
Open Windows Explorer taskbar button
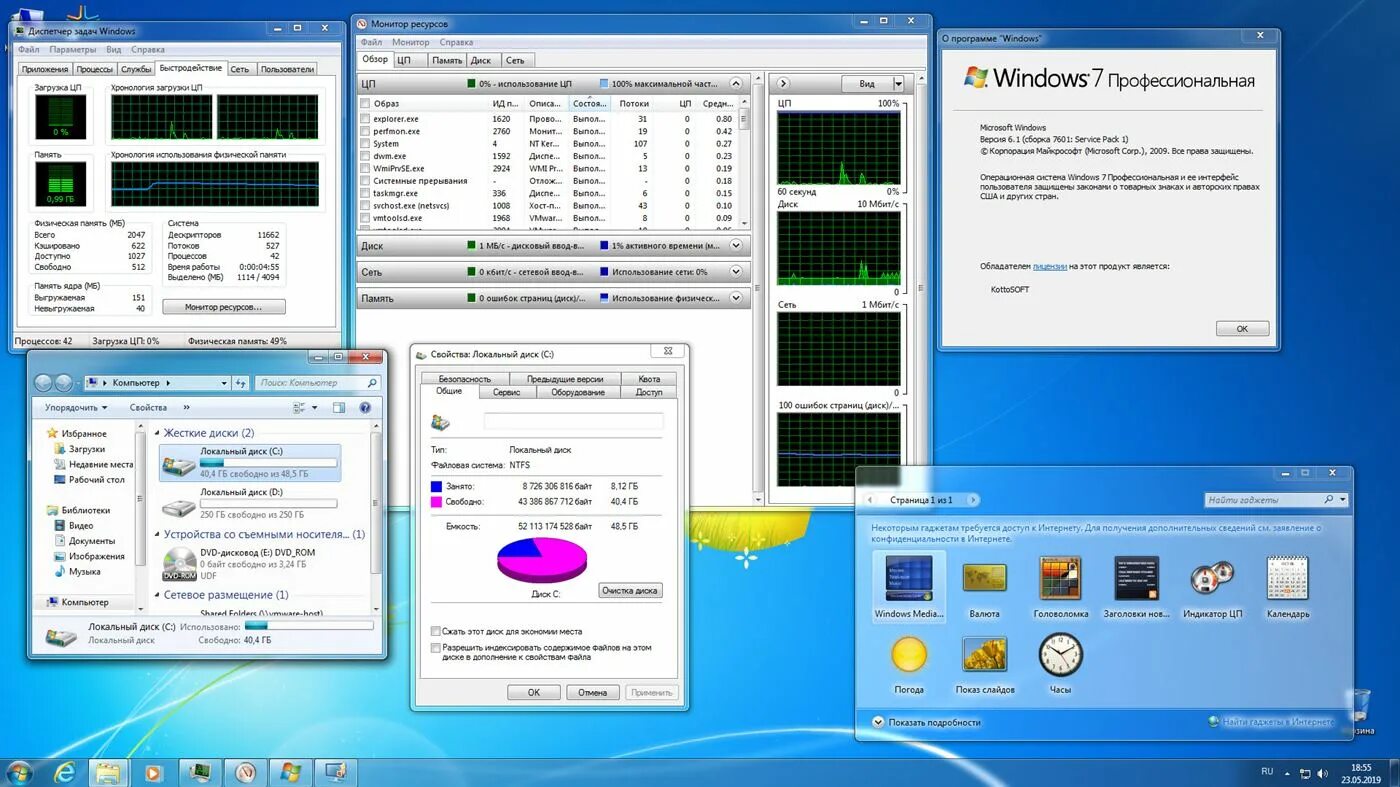(108, 772)
